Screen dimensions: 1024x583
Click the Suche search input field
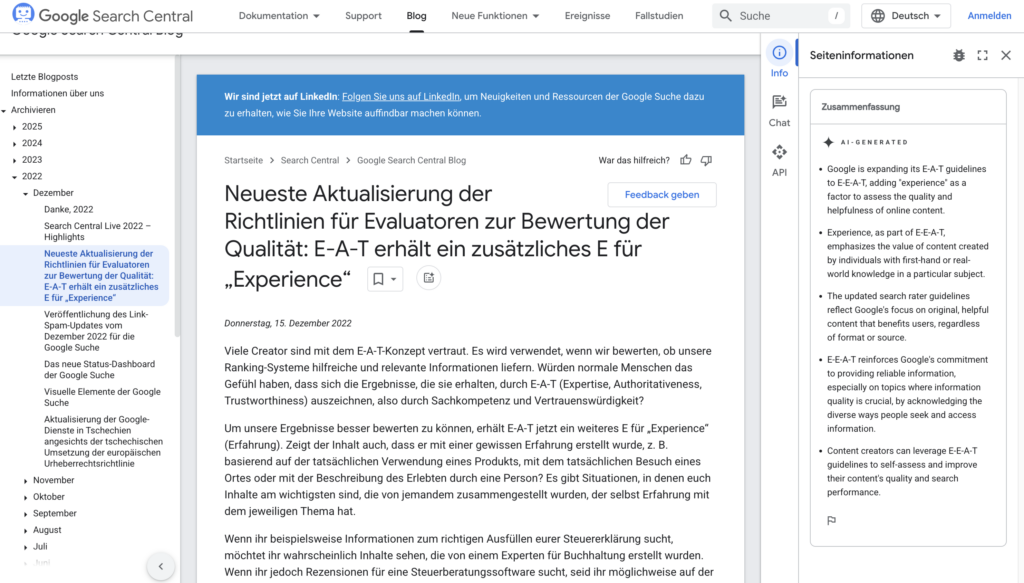pos(781,16)
